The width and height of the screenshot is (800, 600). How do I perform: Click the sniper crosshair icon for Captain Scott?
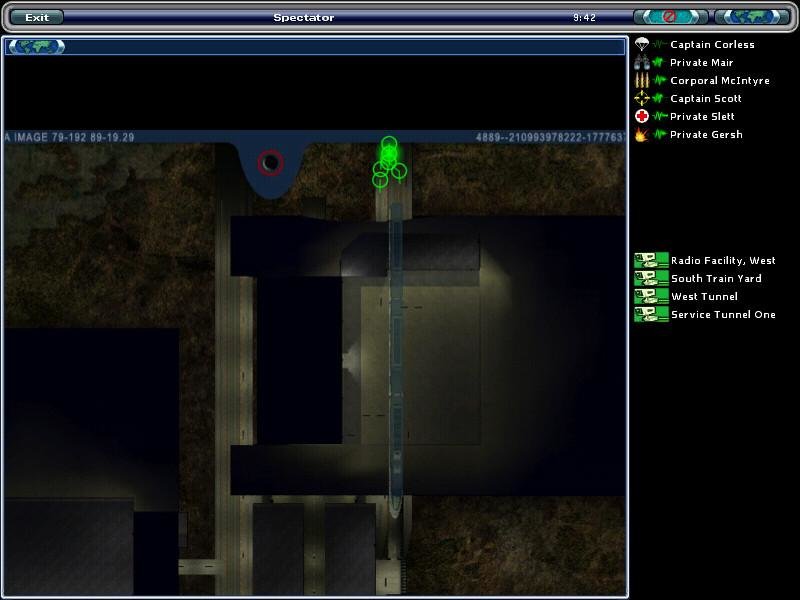pyautogui.click(x=642, y=98)
